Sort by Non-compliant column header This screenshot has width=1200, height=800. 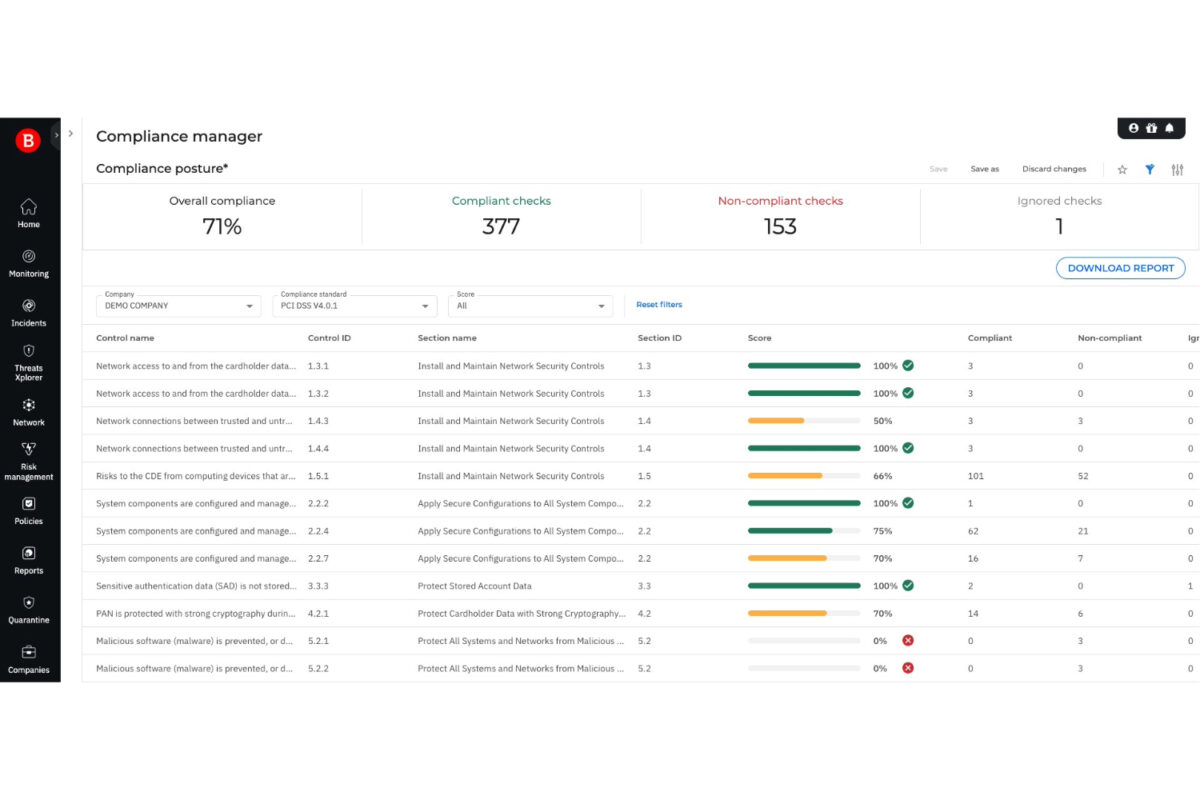[x=1110, y=338]
